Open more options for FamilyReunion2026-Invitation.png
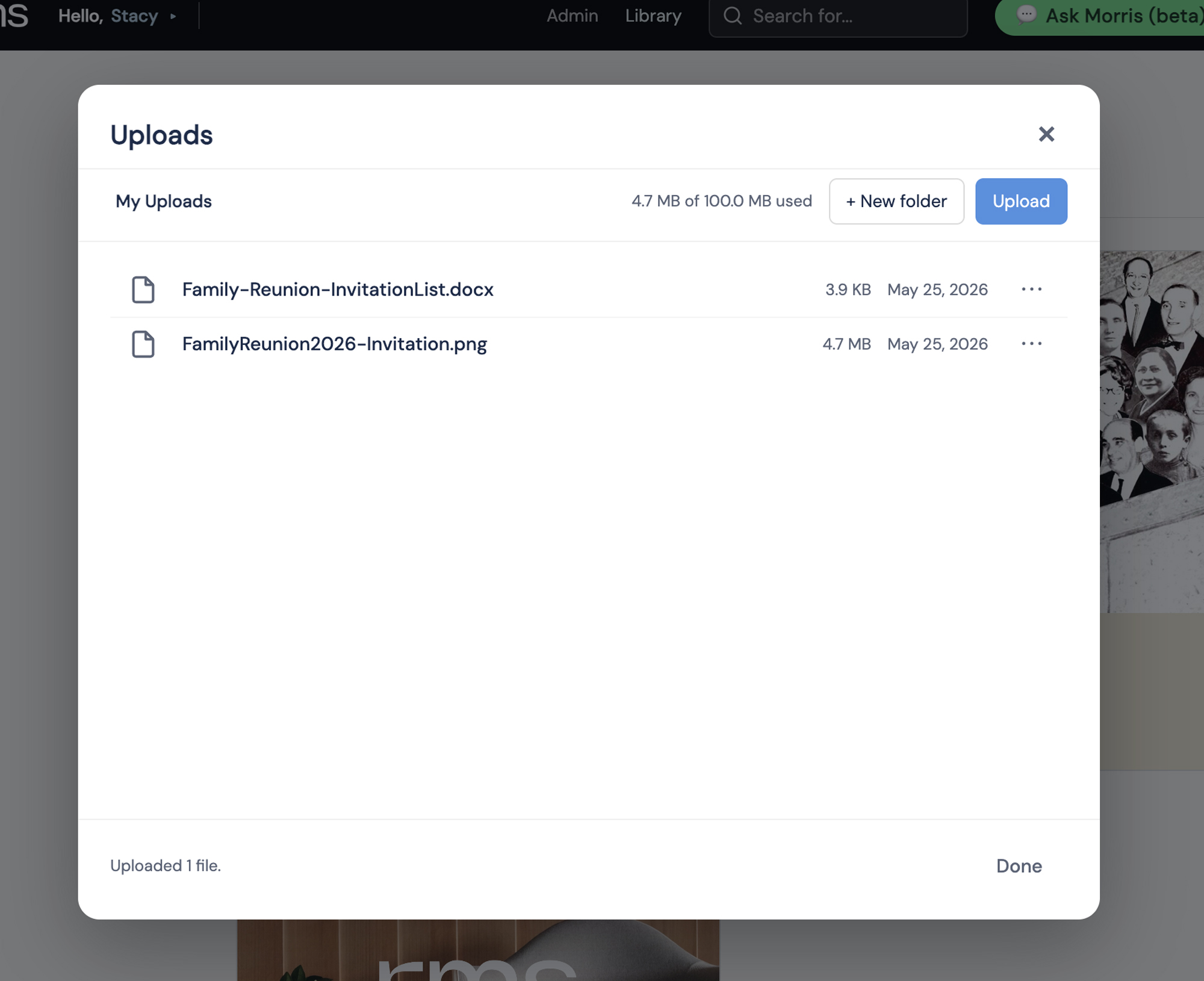Viewport: 1204px width, 981px height. [1031, 344]
